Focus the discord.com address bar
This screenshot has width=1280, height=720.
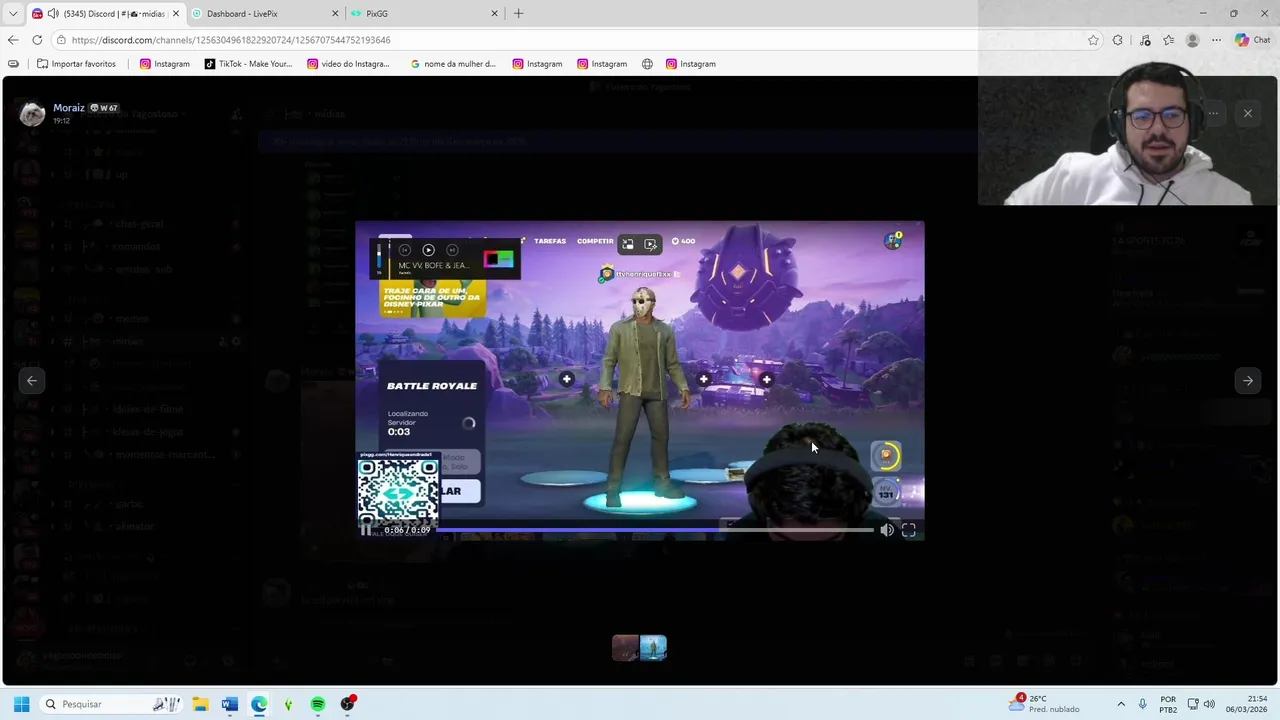click(x=570, y=40)
